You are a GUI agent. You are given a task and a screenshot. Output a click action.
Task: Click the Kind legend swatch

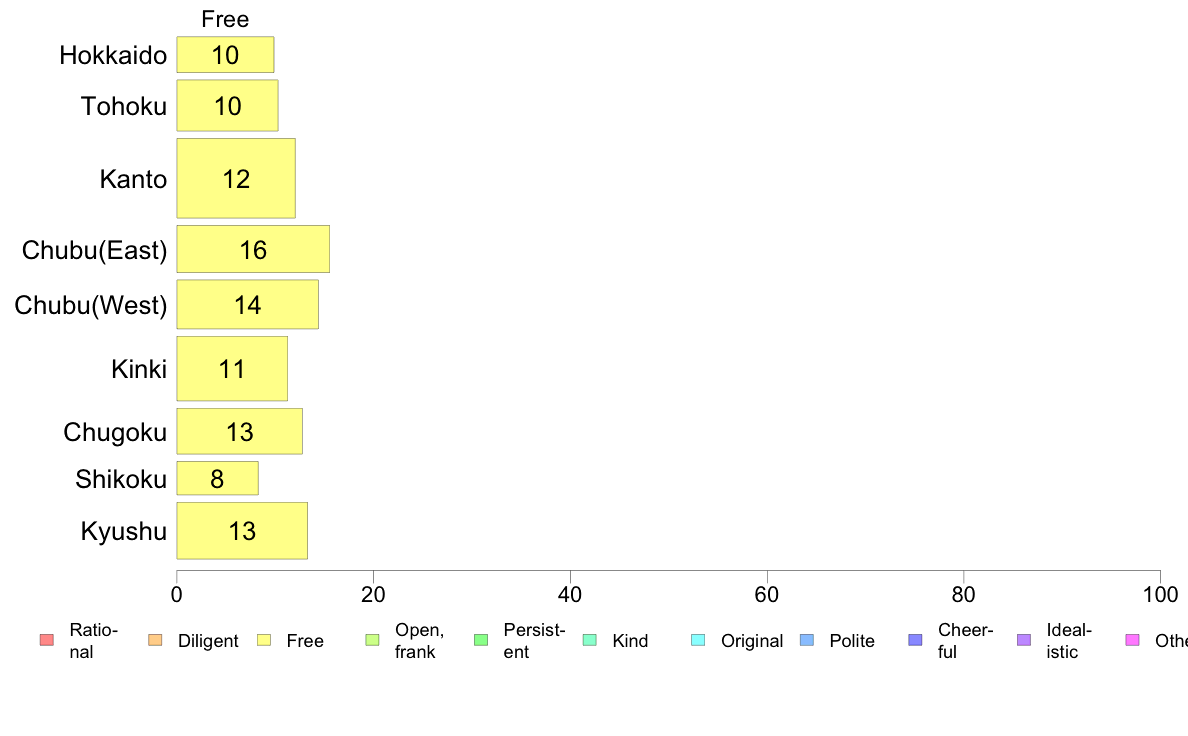point(589,640)
